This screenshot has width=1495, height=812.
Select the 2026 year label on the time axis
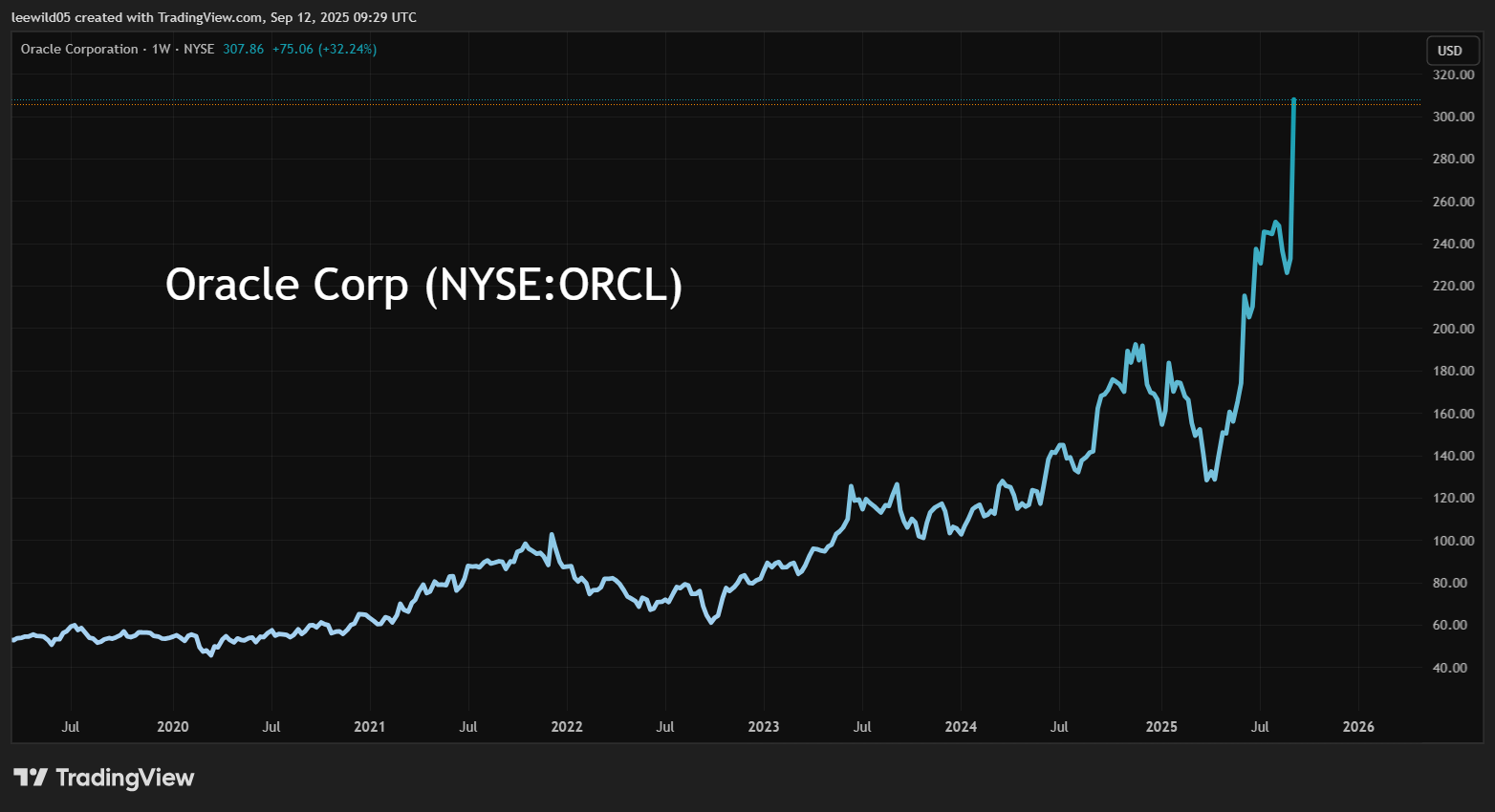(1358, 727)
